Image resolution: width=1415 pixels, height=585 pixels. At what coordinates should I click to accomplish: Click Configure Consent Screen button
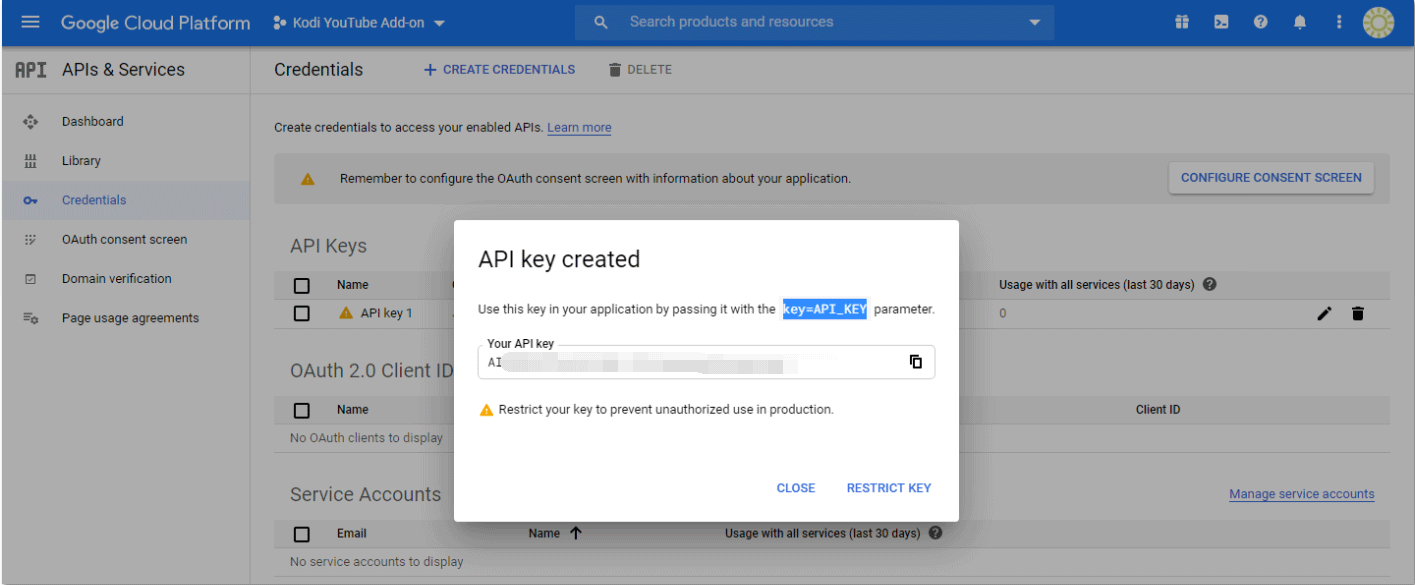click(1271, 178)
